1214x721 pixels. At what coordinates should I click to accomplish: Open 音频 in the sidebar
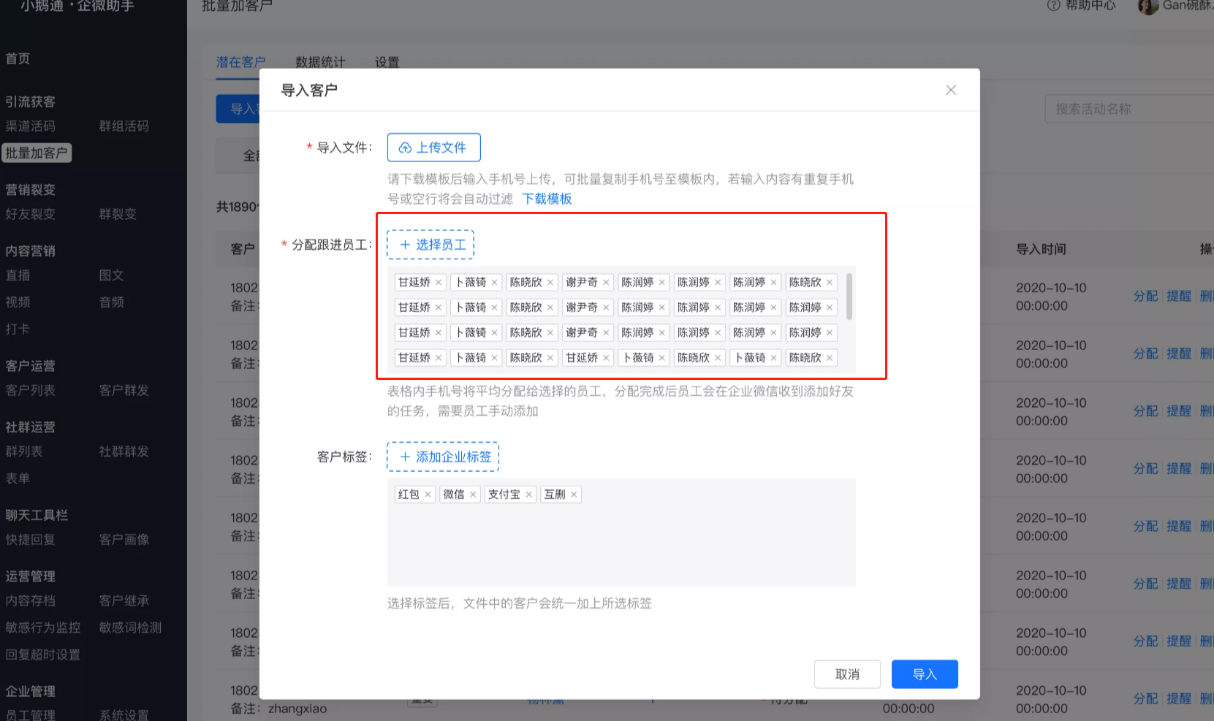point(111,302)
